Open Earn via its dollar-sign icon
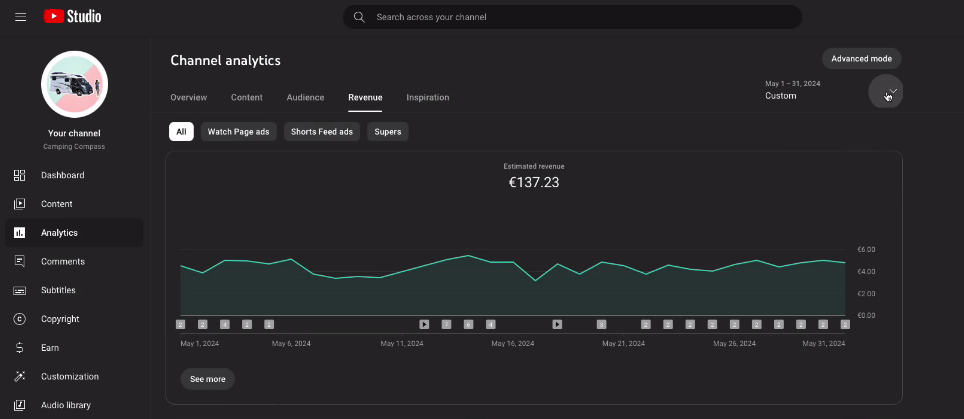The image size is (964, 419). pos(20,348)
